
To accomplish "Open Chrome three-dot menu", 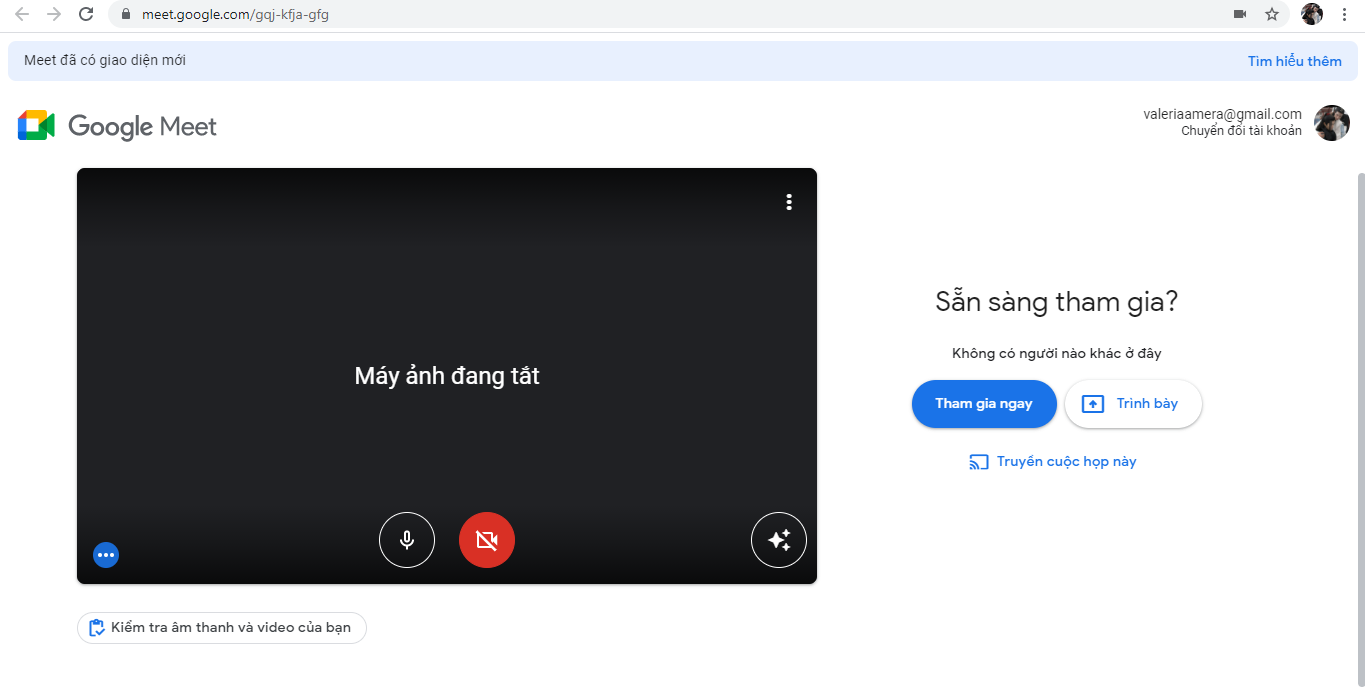I will (x=1345, y=14).
